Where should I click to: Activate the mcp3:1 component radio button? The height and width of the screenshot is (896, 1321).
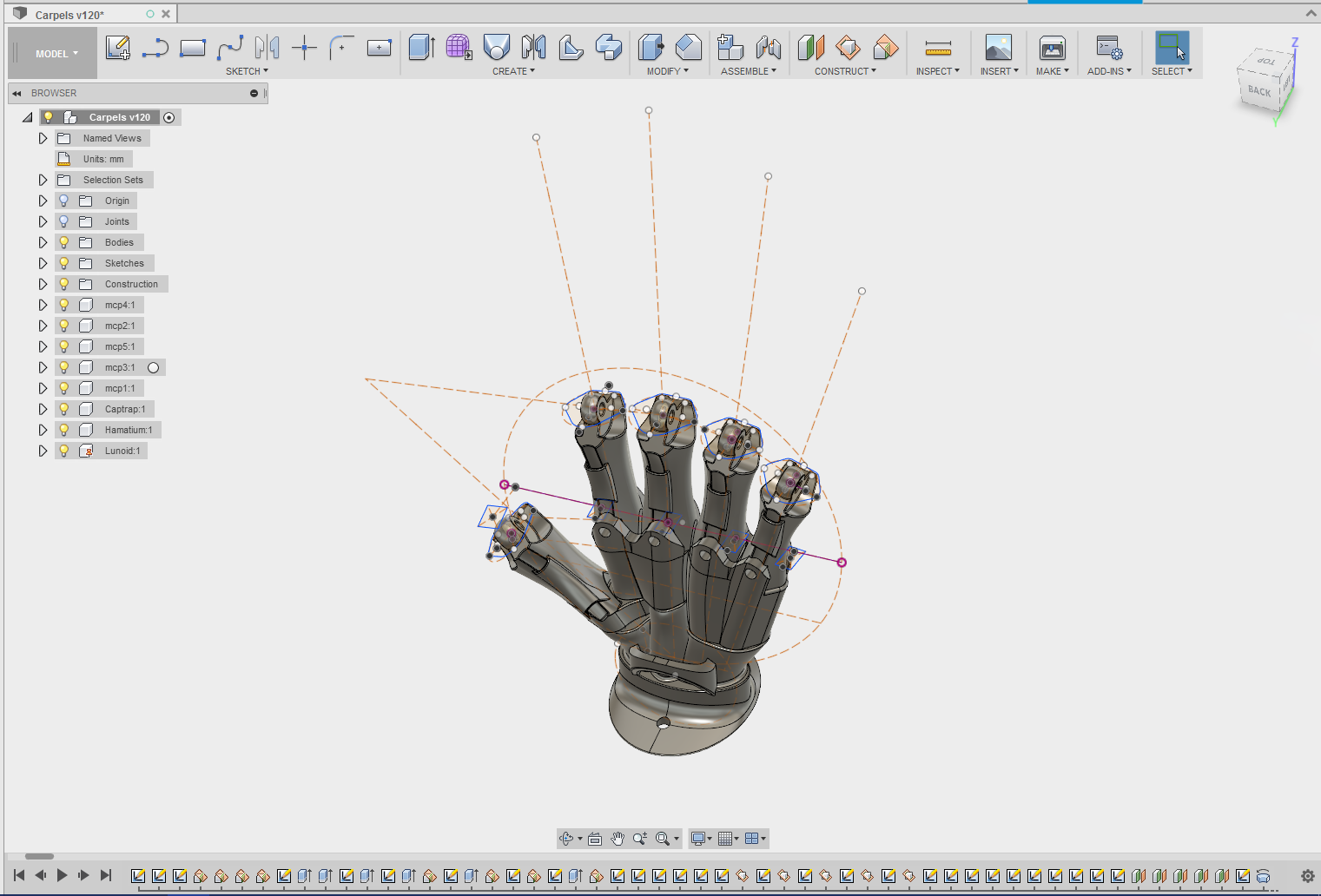coord(154,367)
